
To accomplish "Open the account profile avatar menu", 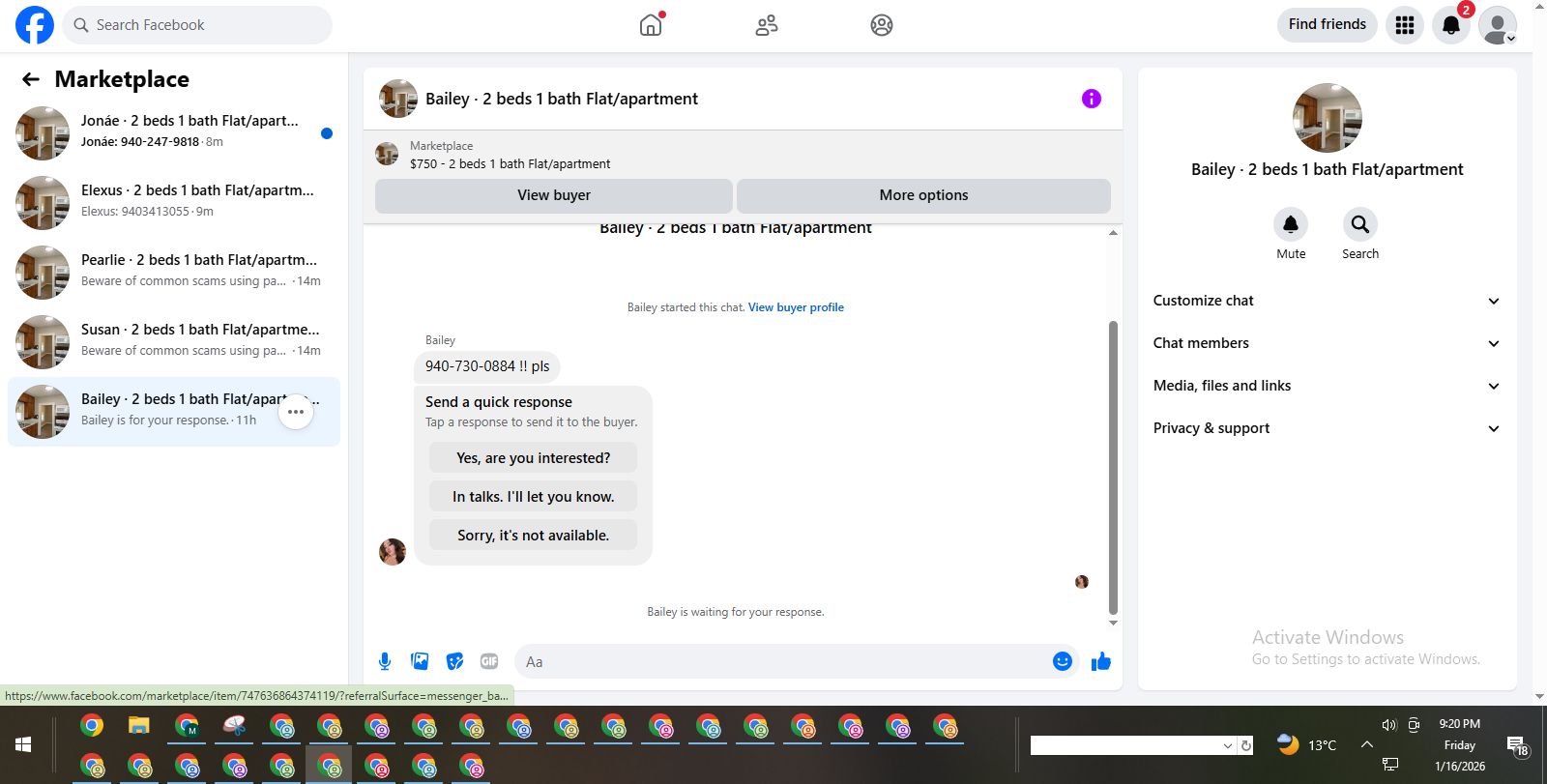I will pos(1498,25).
